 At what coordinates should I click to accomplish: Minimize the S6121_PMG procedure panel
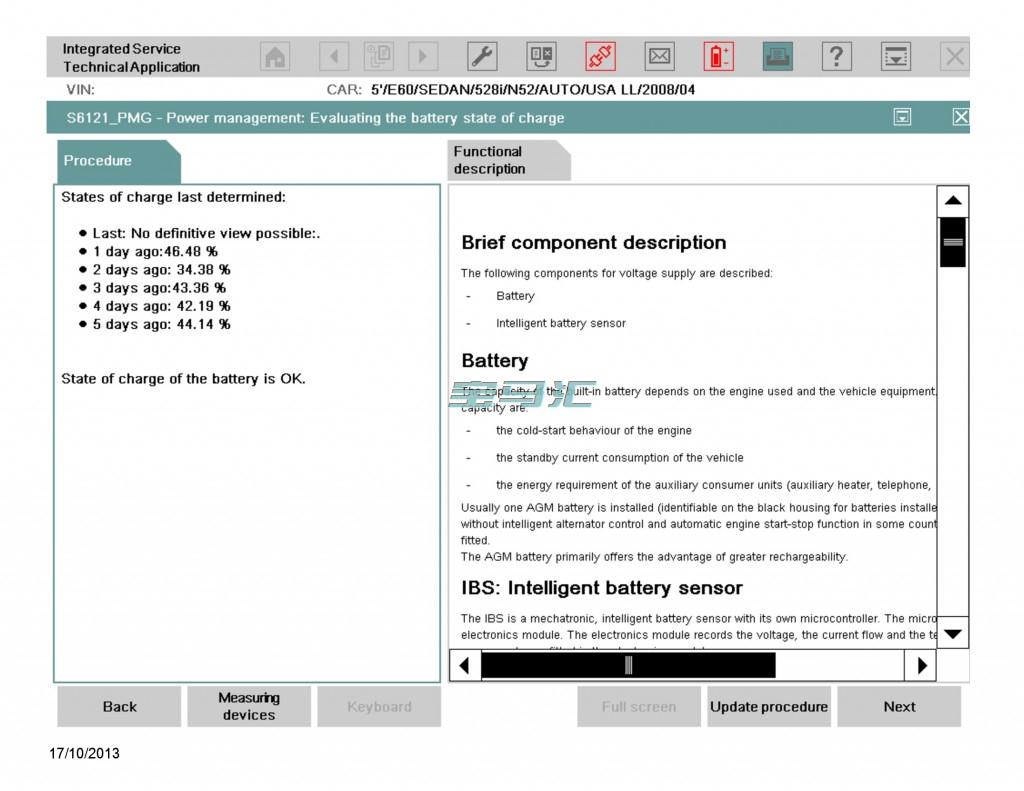pyautogui.click(x=902, y=117)
